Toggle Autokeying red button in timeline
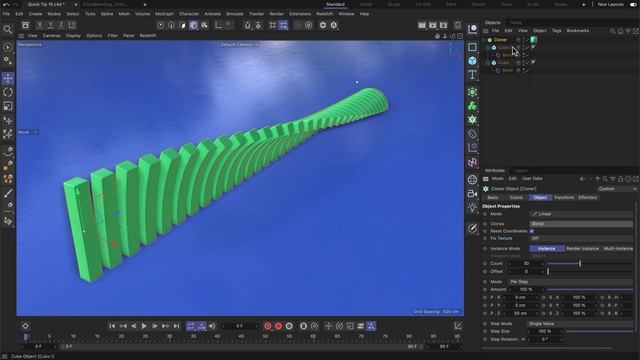This screenshot has height=360, width=640. (278, 326)
